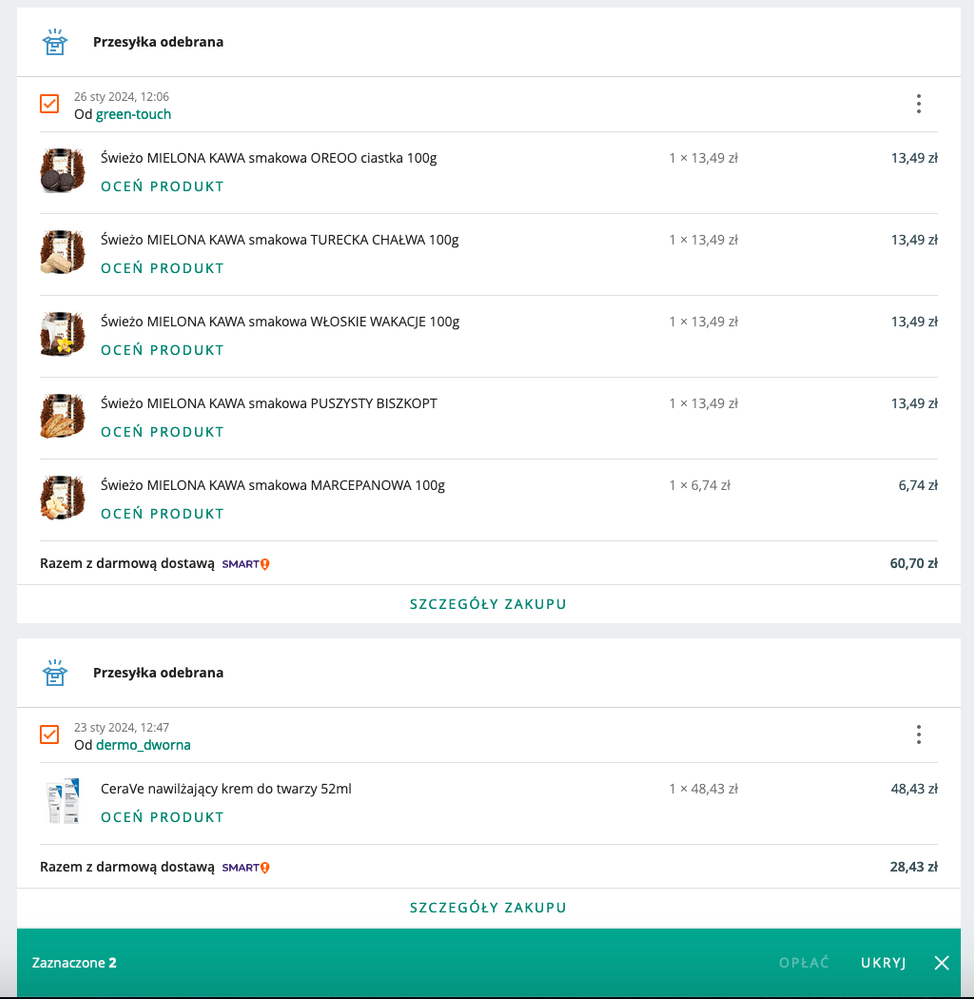Click the date 26 sty 2024, 12:06

point(122,97)
